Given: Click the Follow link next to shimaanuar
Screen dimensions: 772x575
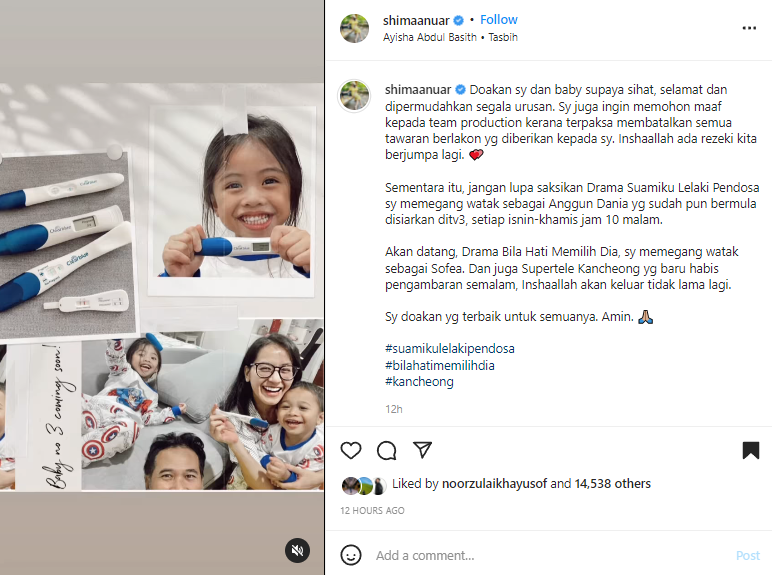Looking at the screenshot, I should point(499,20).
